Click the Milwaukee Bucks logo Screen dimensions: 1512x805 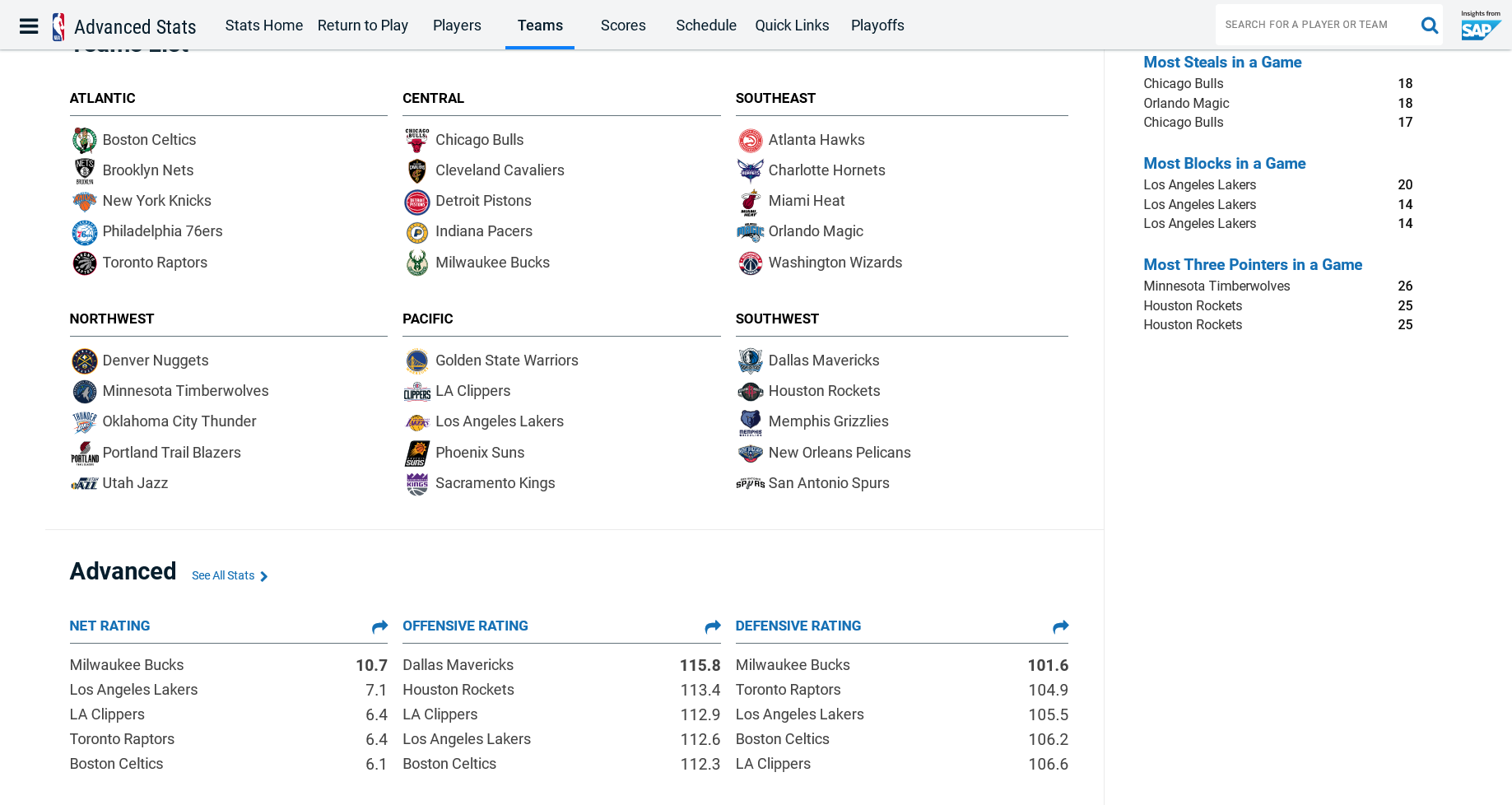(417, 263)
